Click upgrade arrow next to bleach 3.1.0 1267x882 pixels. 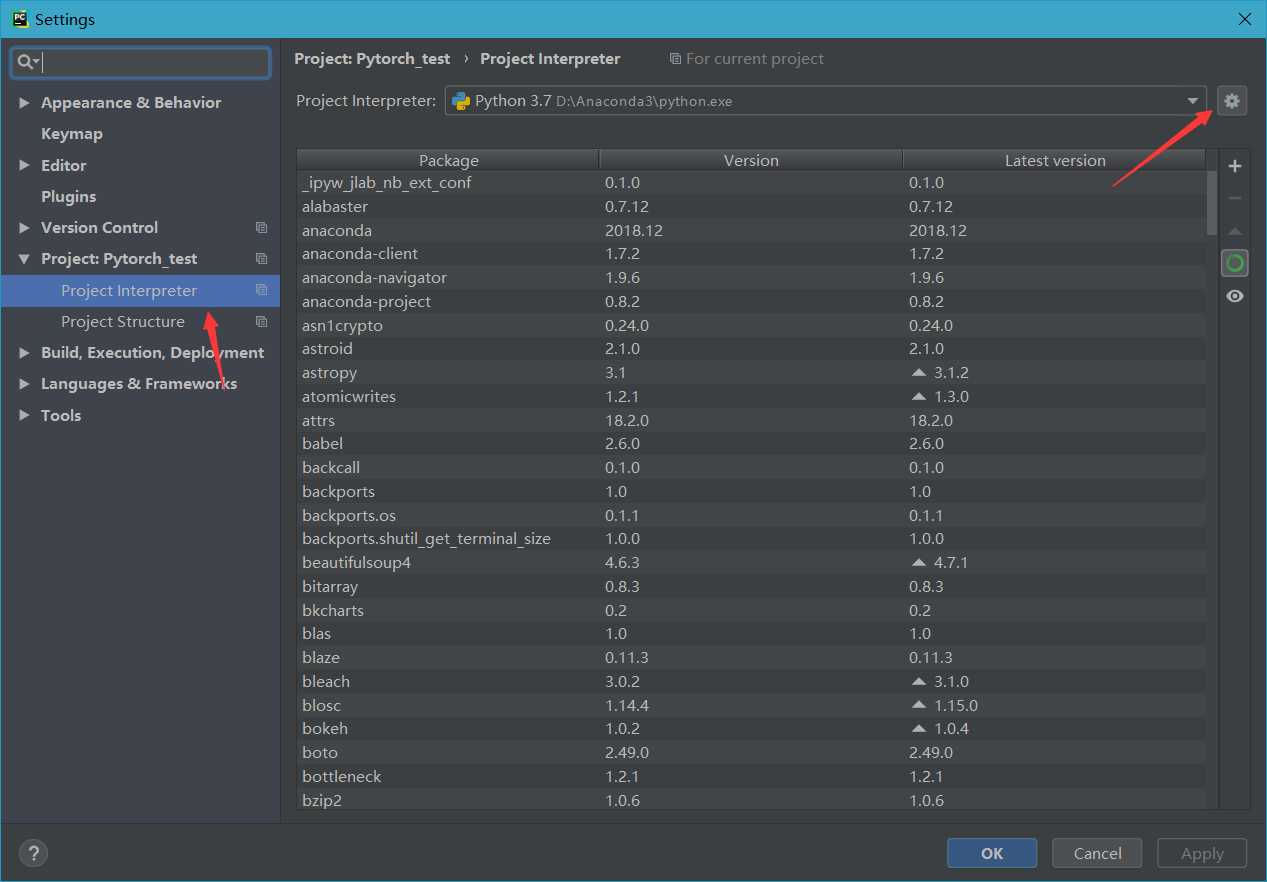918,681
